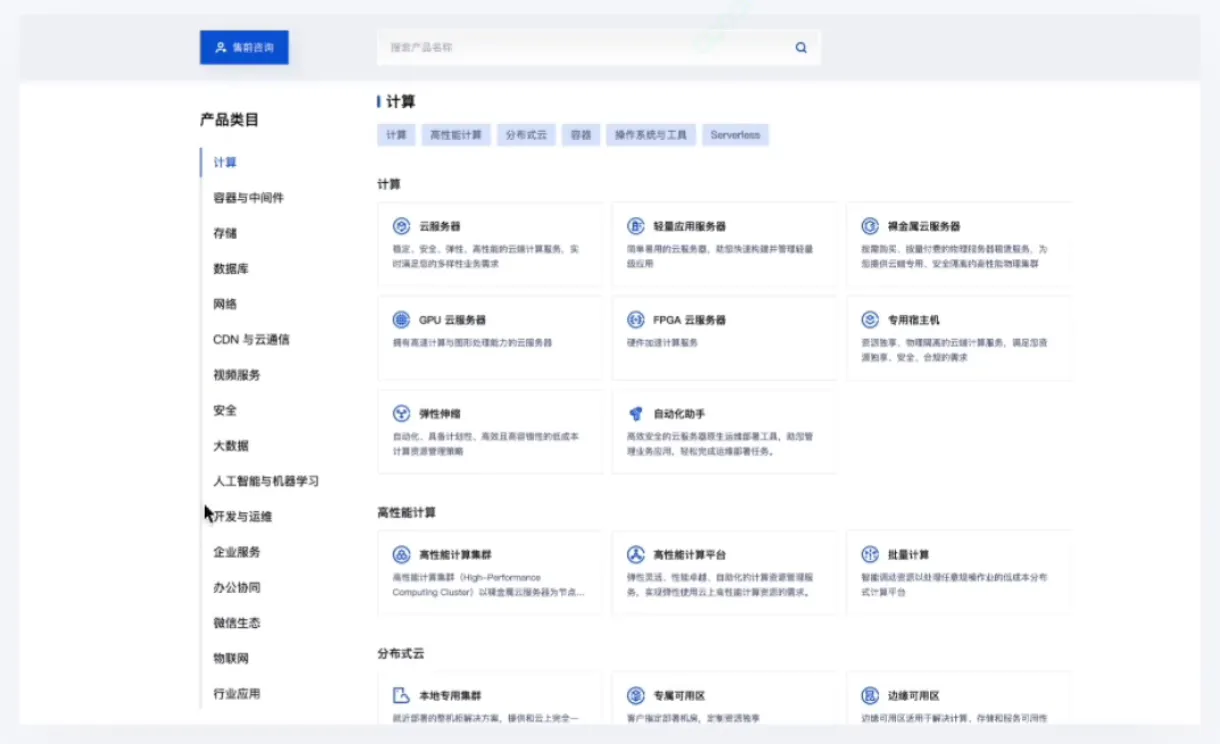
Task: Open the 批量计算 title link
Action: [x=908, y=555]
